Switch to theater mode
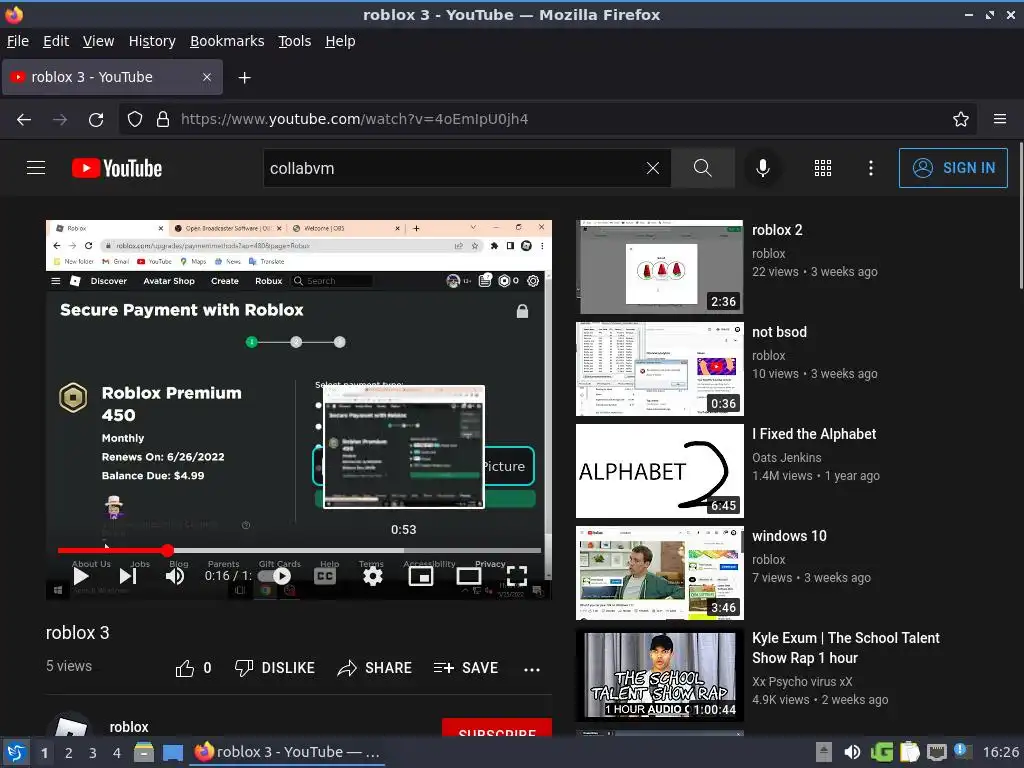This screenshot has height=768, width=1024. click(x=468, y=576)
